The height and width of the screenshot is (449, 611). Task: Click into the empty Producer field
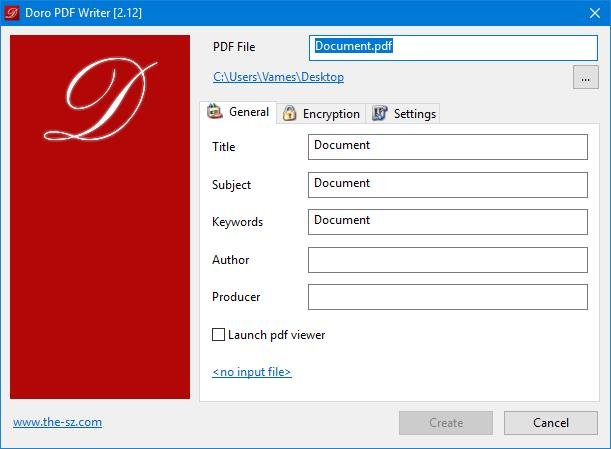[x=448, y=297]
